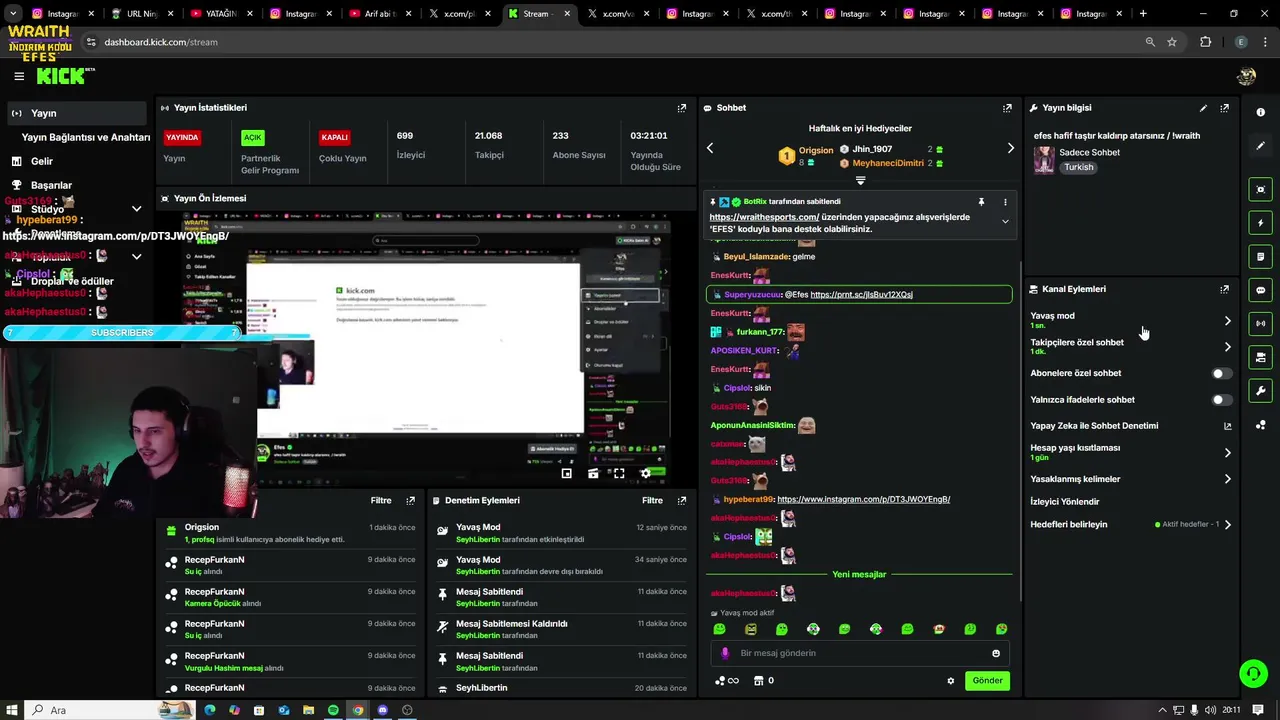
Task: Open Chrome from the Windows taskbar
Action: (358, 710)
